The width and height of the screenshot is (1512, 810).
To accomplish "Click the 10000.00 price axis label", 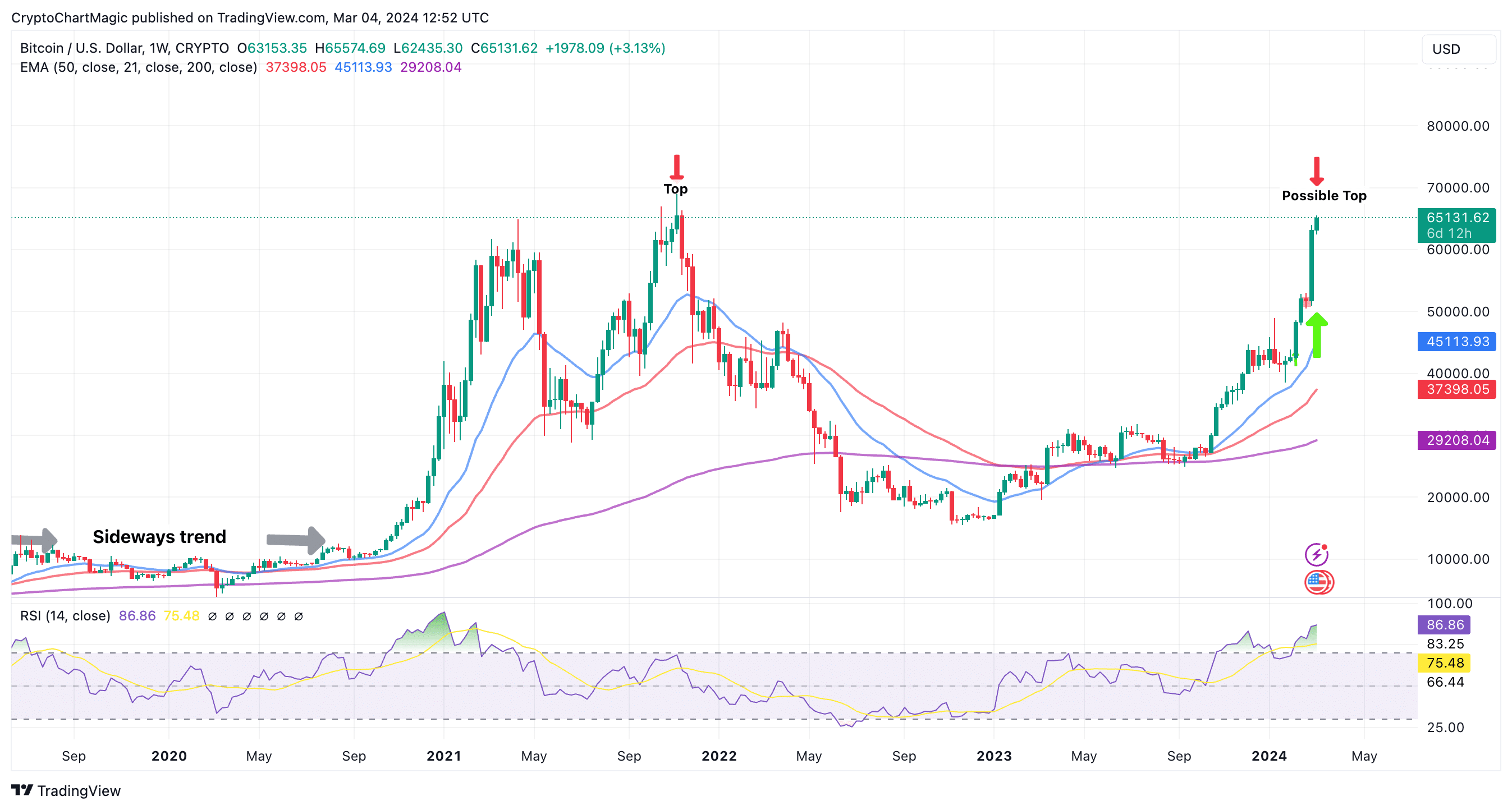I will 1458,559.
